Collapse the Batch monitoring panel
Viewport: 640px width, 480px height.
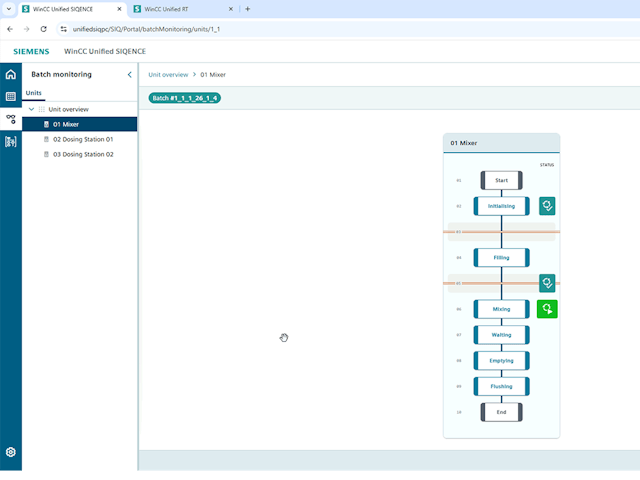(x=129, y=74)
